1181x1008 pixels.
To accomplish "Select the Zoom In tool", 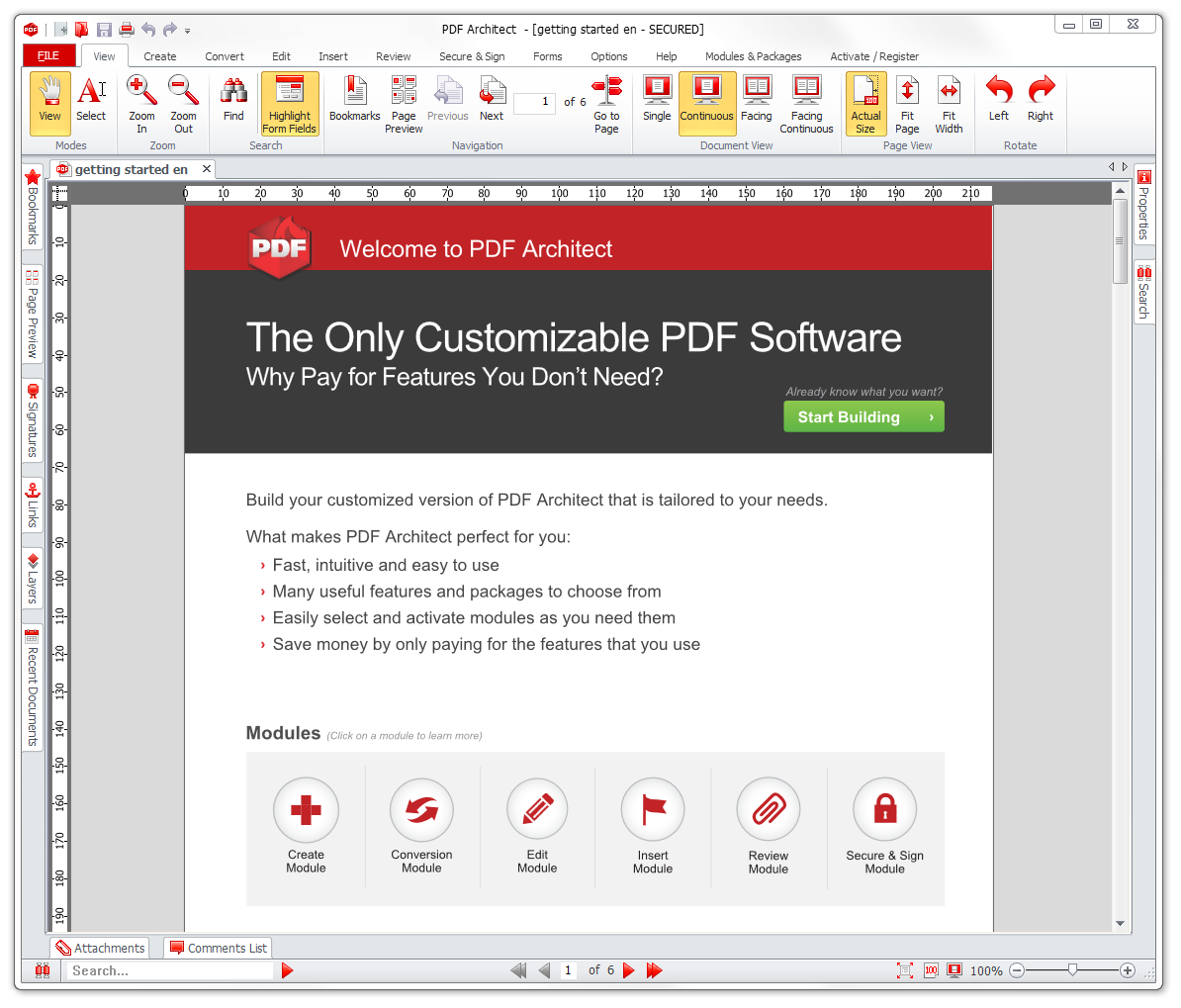I will (141, 103).
